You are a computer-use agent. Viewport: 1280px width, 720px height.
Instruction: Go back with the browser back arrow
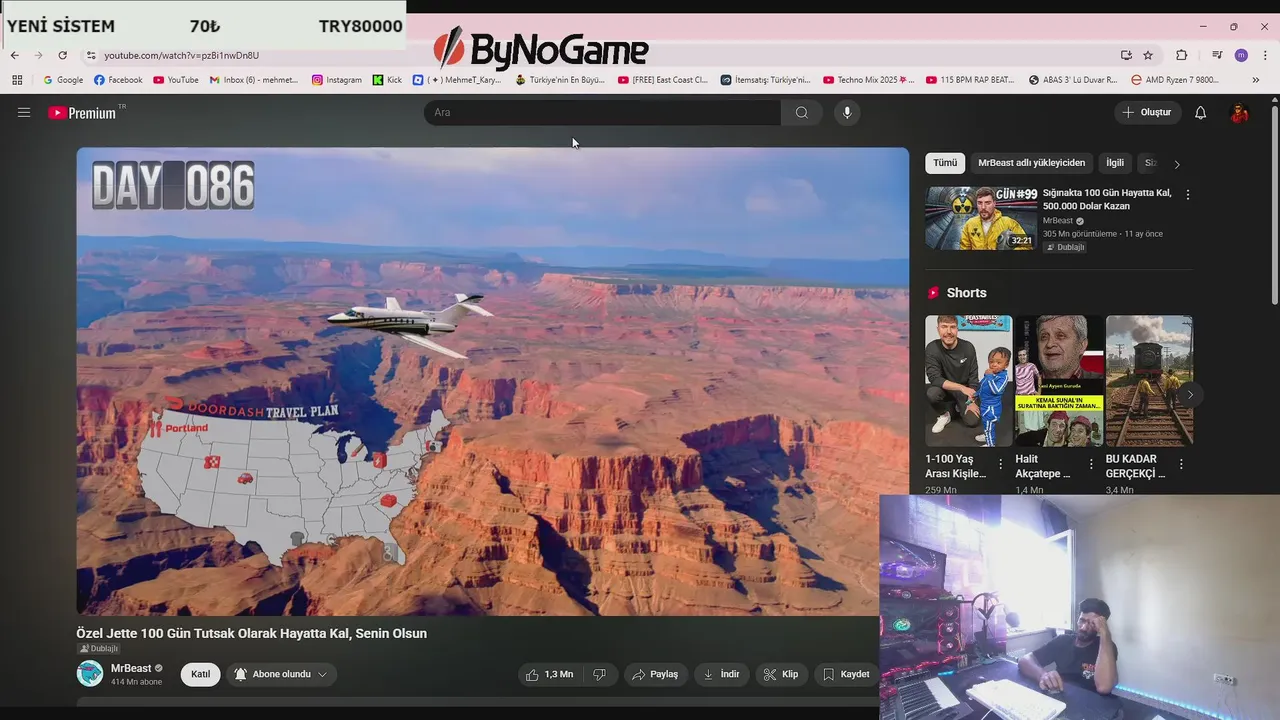tap(14, 55)
